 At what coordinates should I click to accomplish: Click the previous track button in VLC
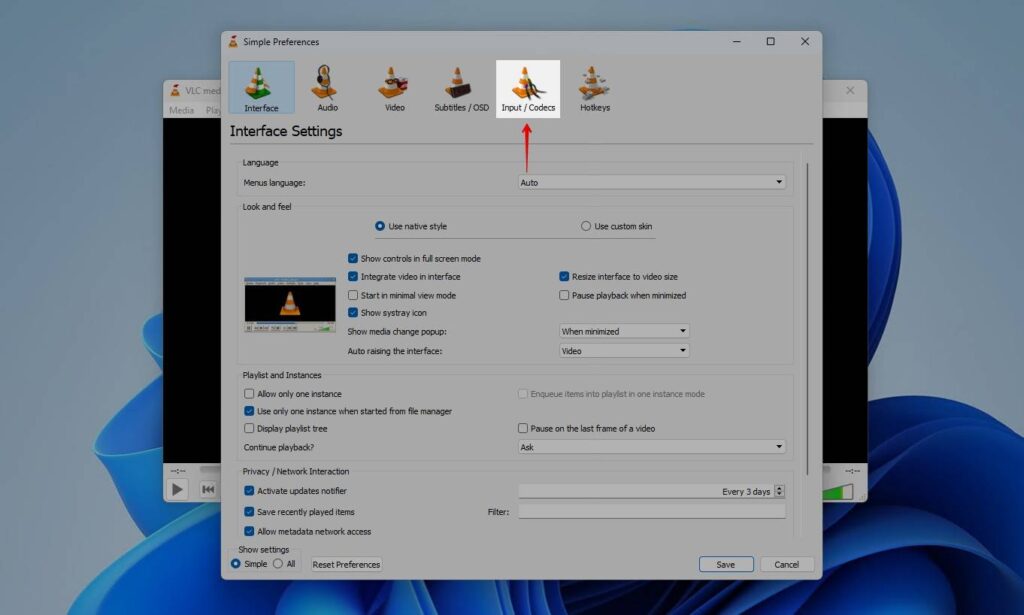tap(208, 489)
